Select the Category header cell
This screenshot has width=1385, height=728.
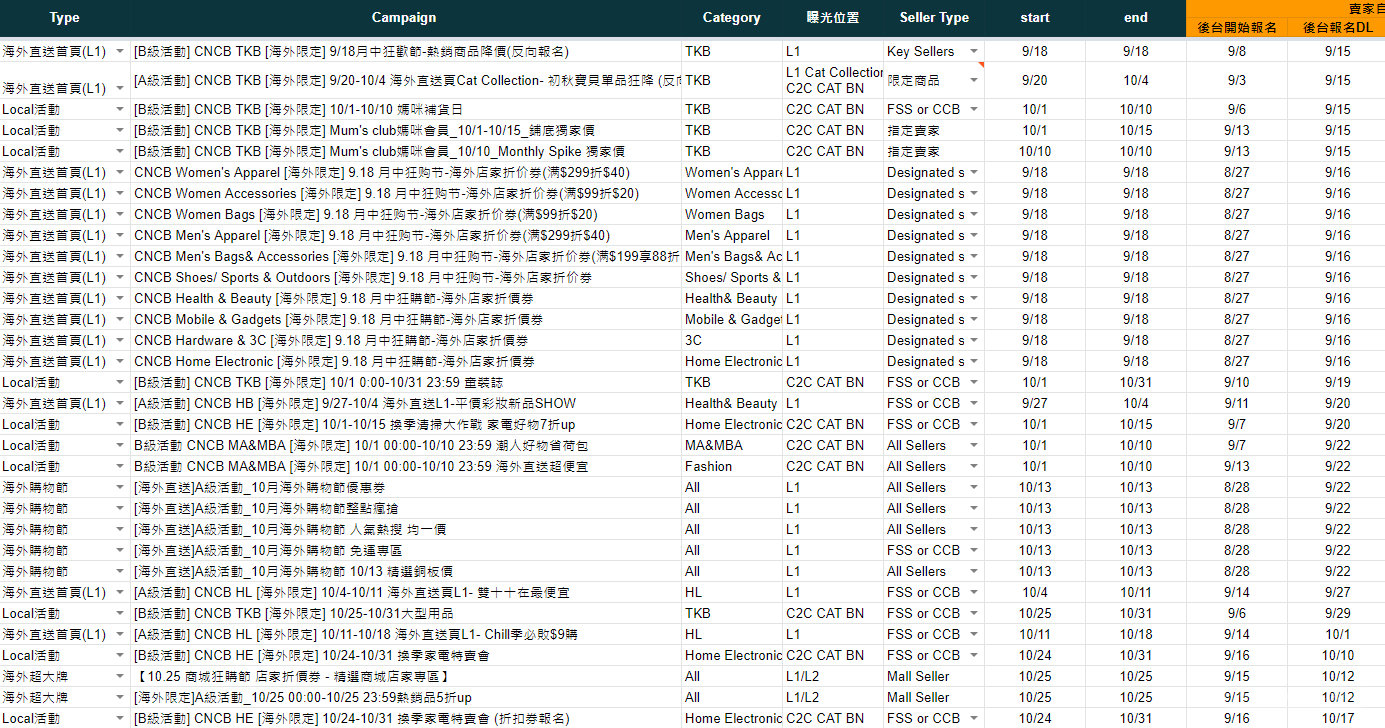(731, 18)
